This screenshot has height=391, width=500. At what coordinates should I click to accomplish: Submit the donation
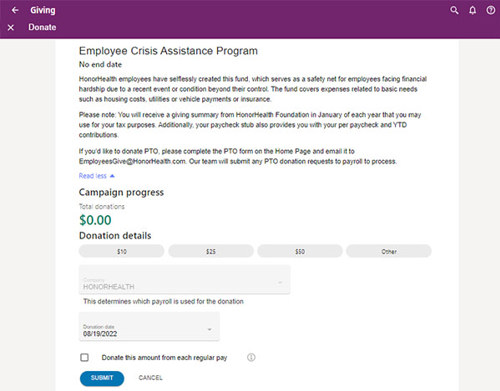(102, 378)
